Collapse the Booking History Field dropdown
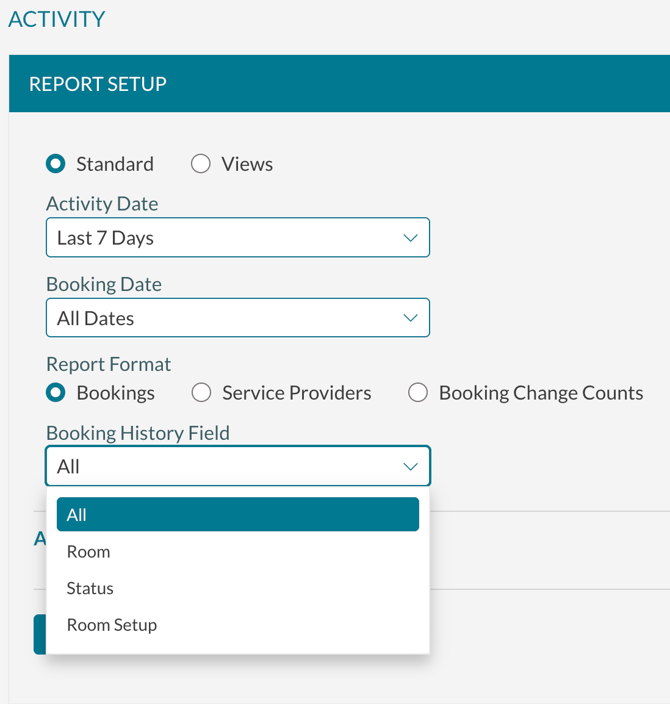670x704 pixels. pos(238,466)
